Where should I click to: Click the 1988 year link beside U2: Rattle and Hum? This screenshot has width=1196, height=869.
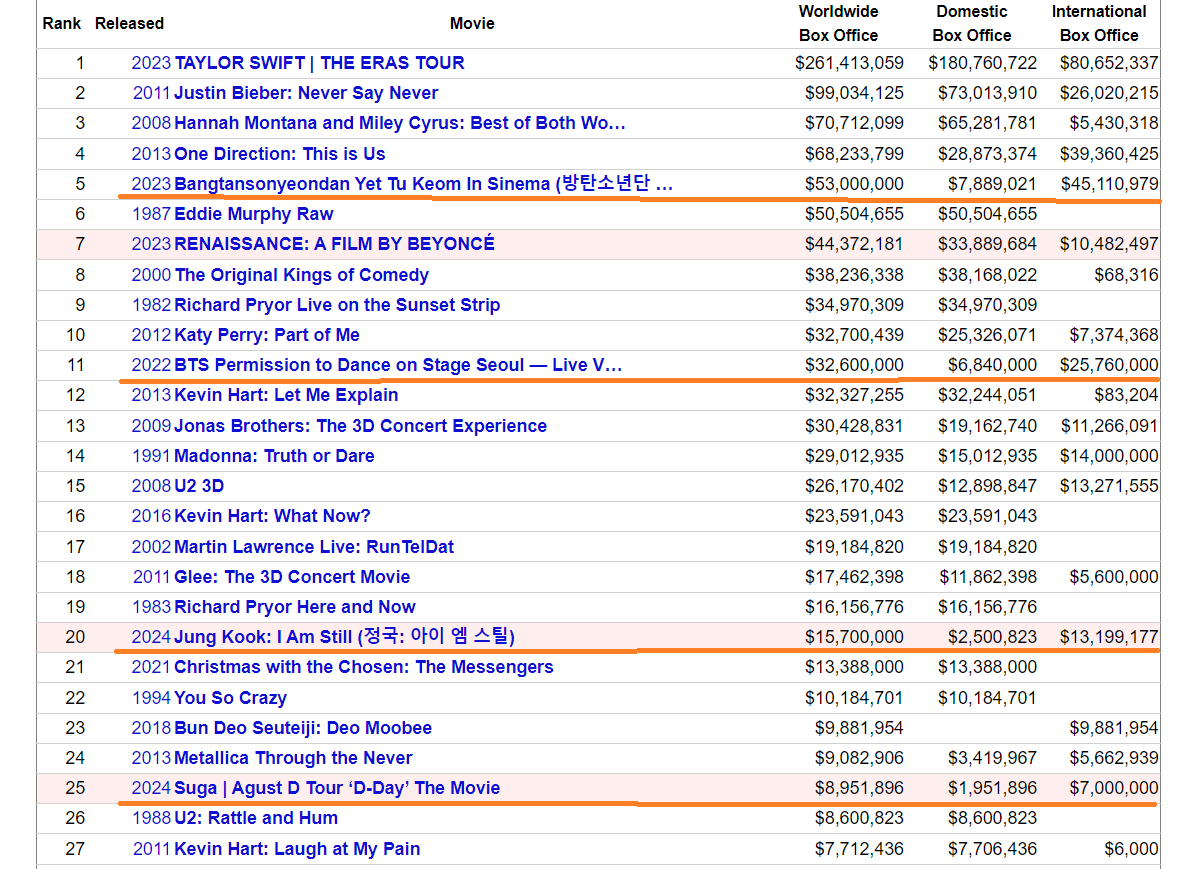tap(151, 818)
